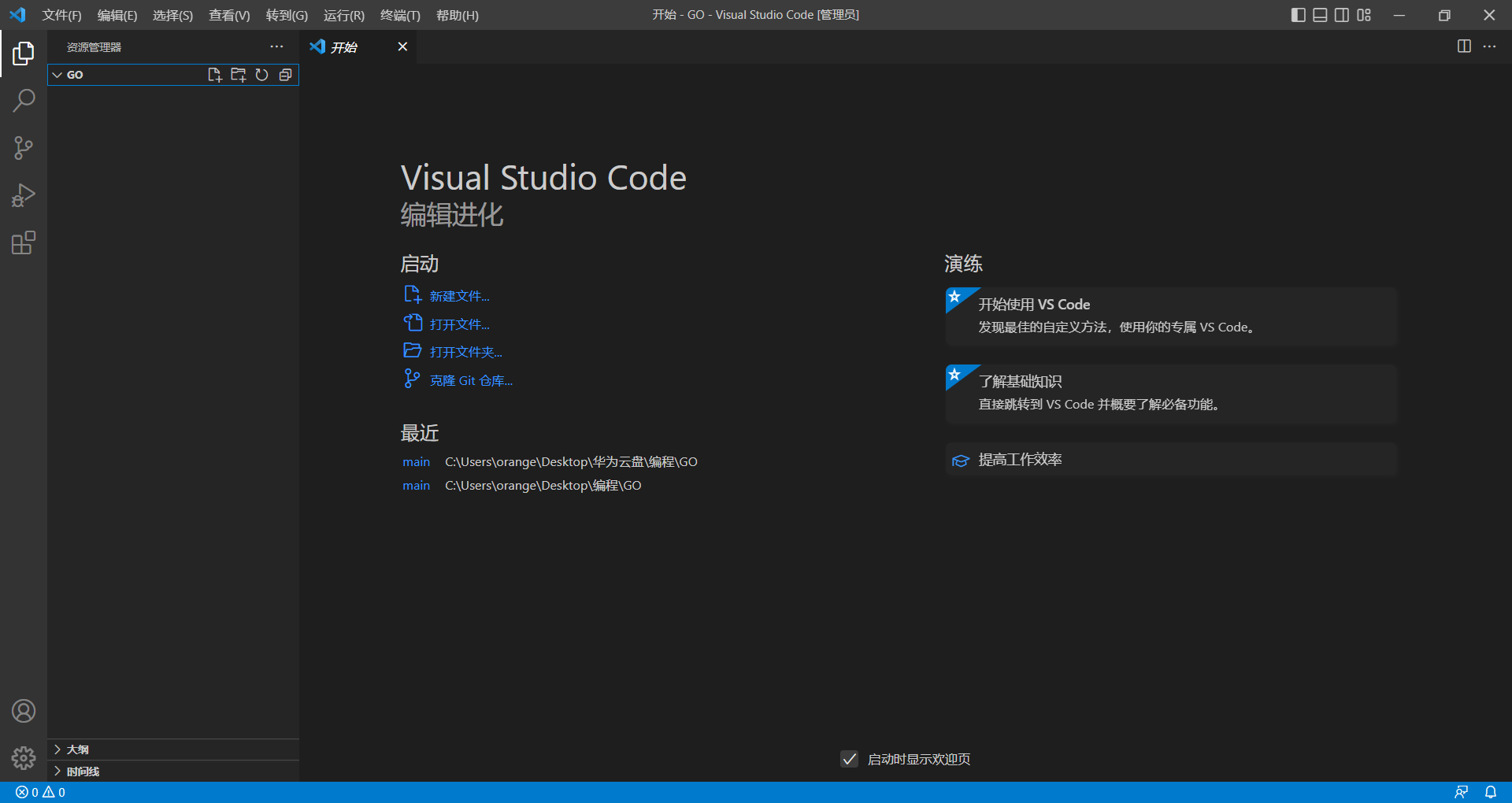Open the Manage gear icon
Viewport: 1512px width, 803px height.
24,758
